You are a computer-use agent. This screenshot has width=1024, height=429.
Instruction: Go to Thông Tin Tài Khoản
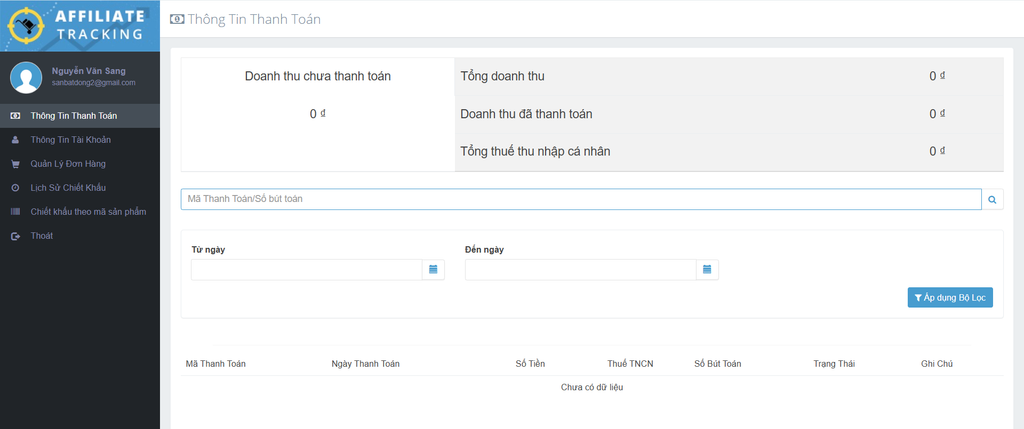pos(69,140)
